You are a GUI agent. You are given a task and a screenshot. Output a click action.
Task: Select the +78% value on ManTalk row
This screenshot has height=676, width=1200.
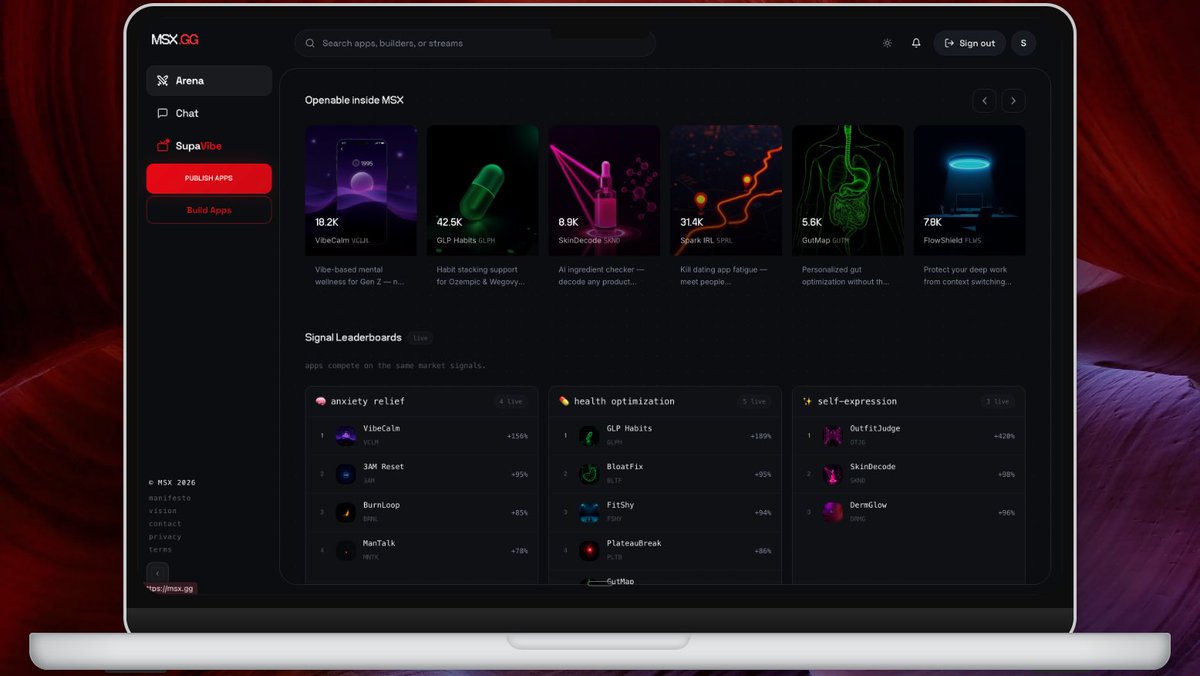click(x=519, y=551)
